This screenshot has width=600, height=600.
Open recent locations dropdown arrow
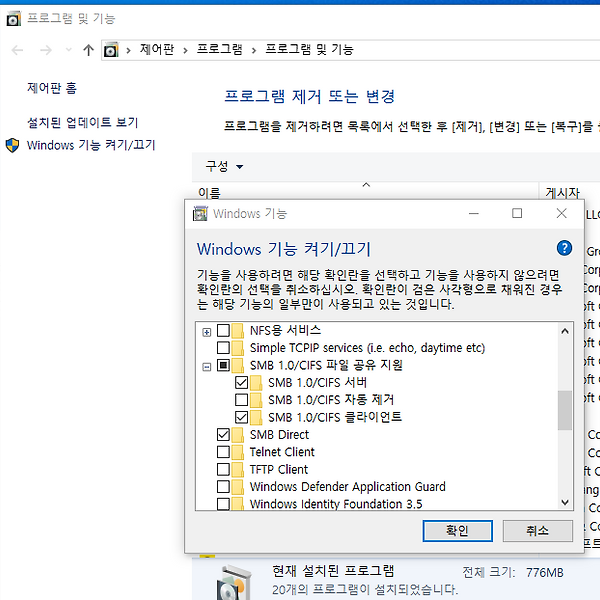[x=69, y=50]
